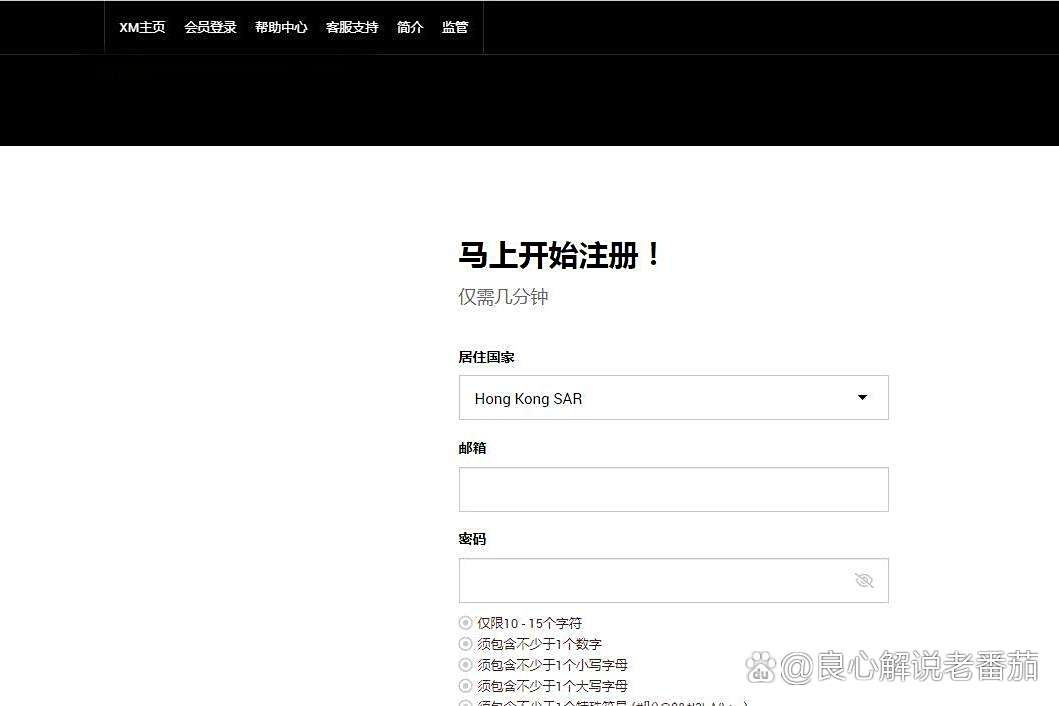Click the 马上开始注册! heading

pyautogui.click(x=560, y=255)
